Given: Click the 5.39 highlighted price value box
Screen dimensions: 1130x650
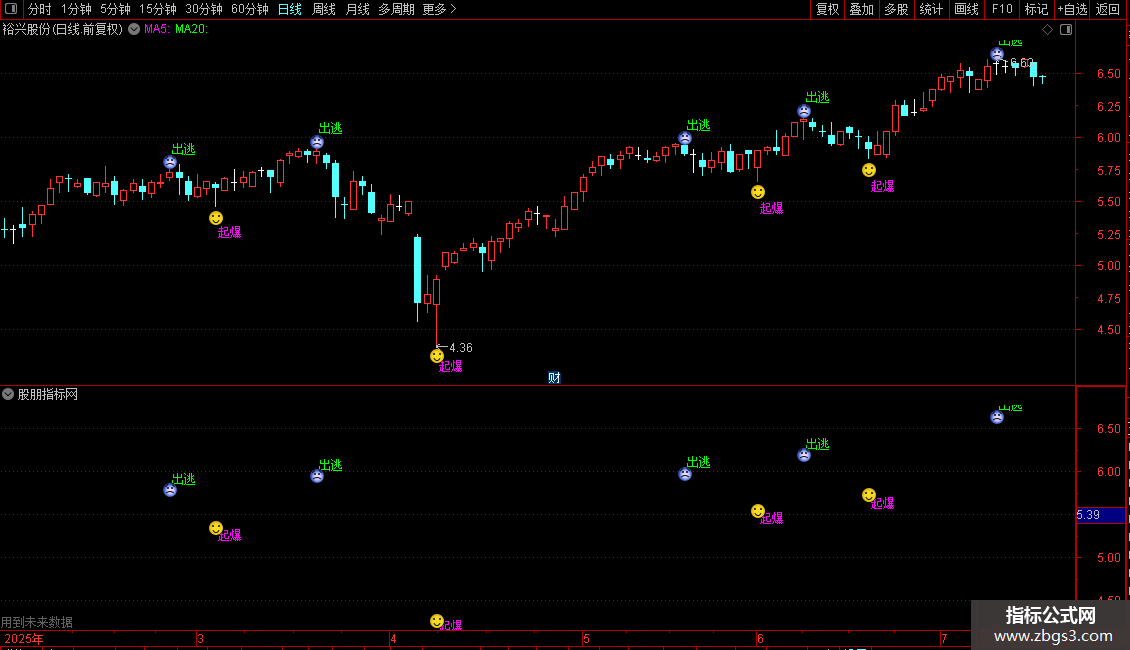Looking at the screenshot, I should (1100, 515).
